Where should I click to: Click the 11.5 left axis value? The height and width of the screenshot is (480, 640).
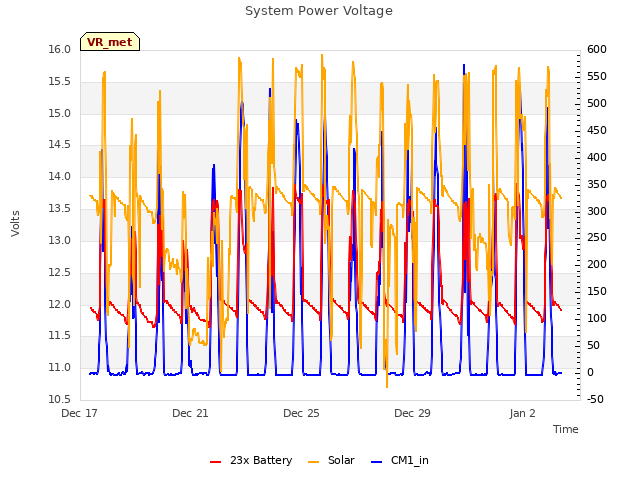[60, 336]
